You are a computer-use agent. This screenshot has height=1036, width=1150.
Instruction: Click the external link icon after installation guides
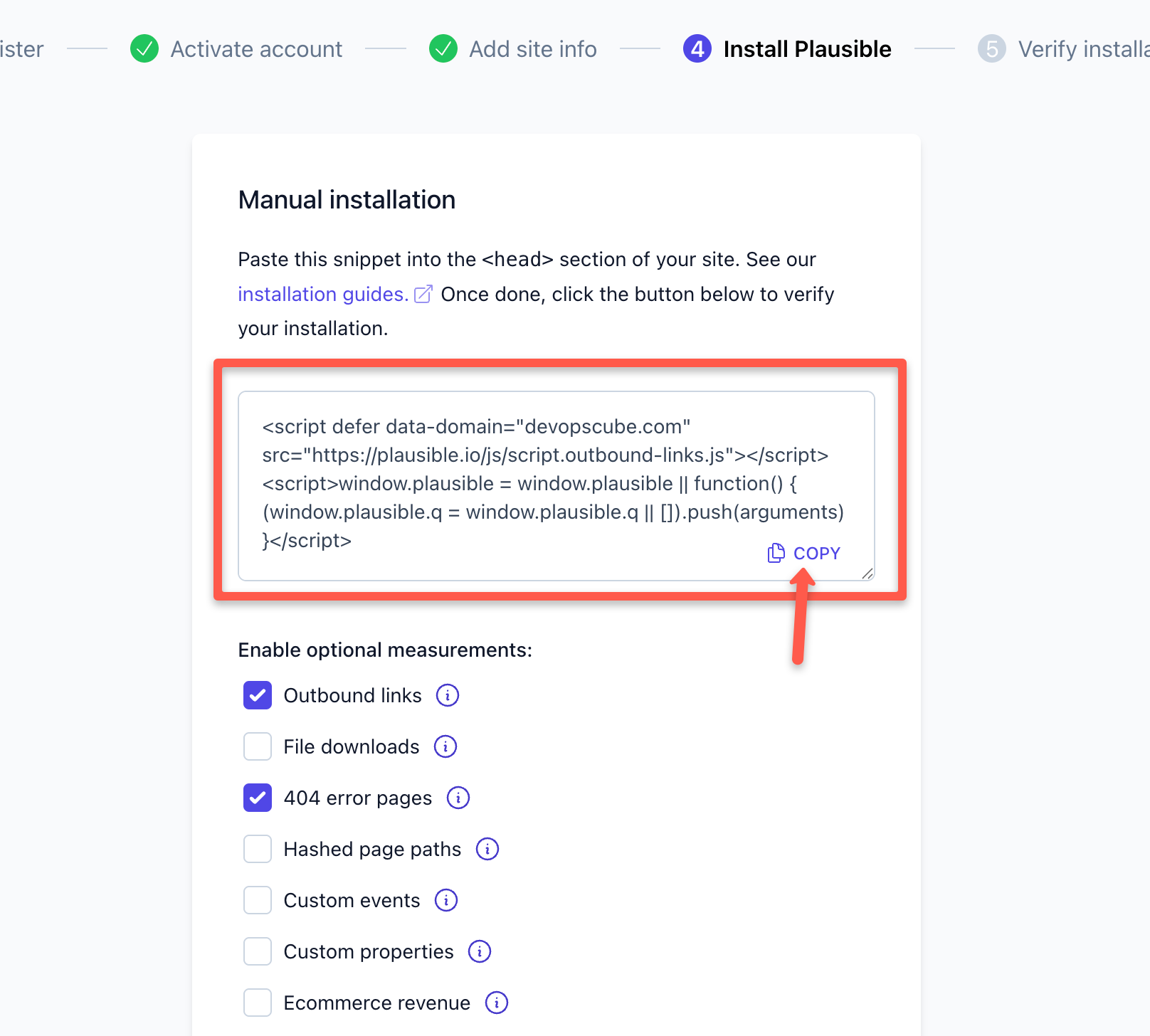[423, 293]
